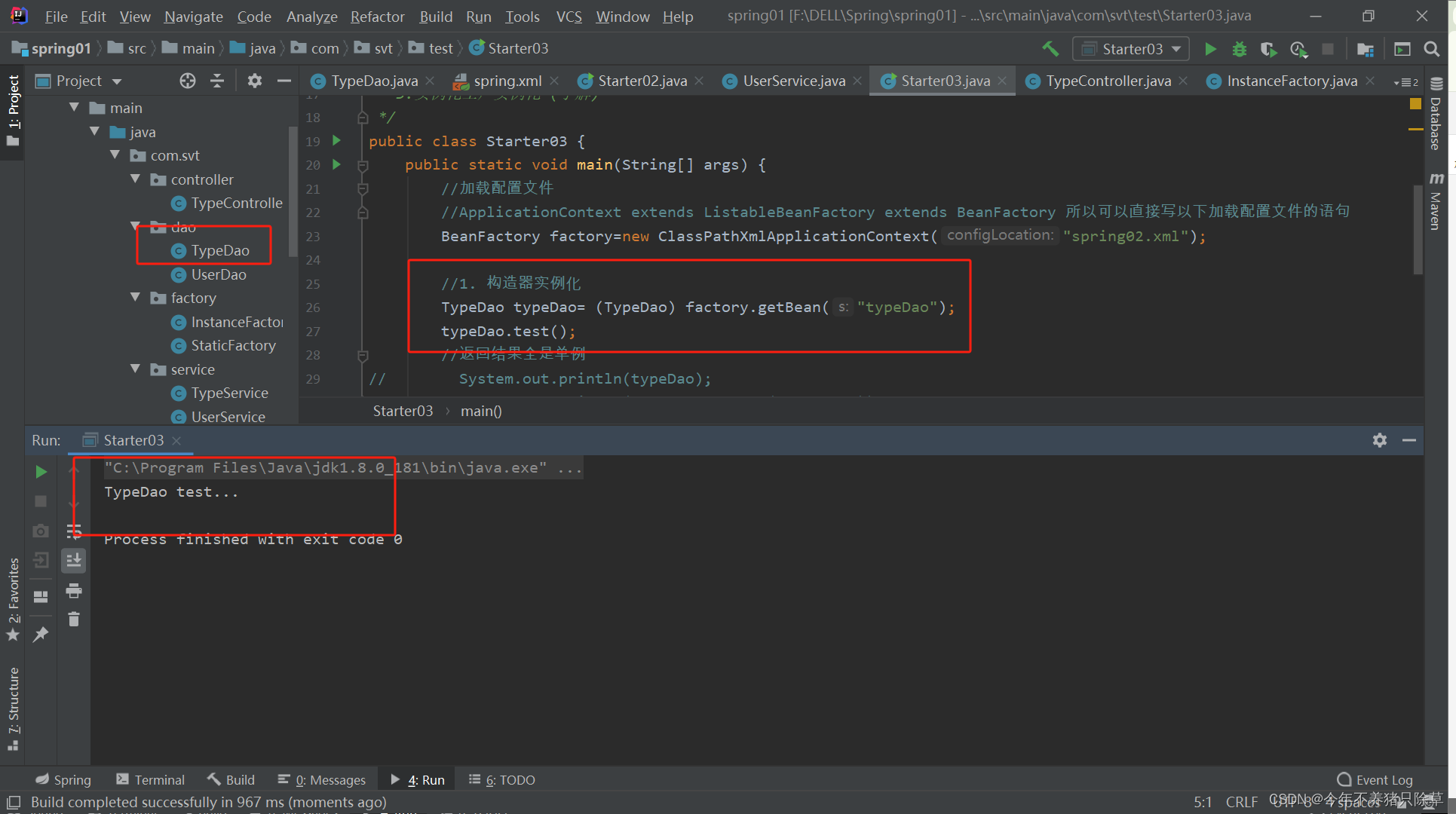This screenshot has width=1456, height=814.
Task: Open the Analyze menu
Action: coord(311,17)
